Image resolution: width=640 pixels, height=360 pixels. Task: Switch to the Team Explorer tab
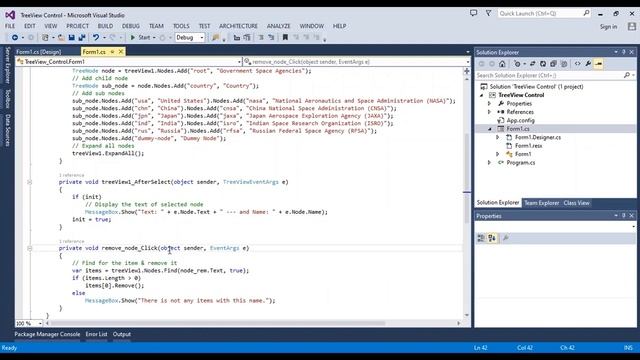(541, 203)
